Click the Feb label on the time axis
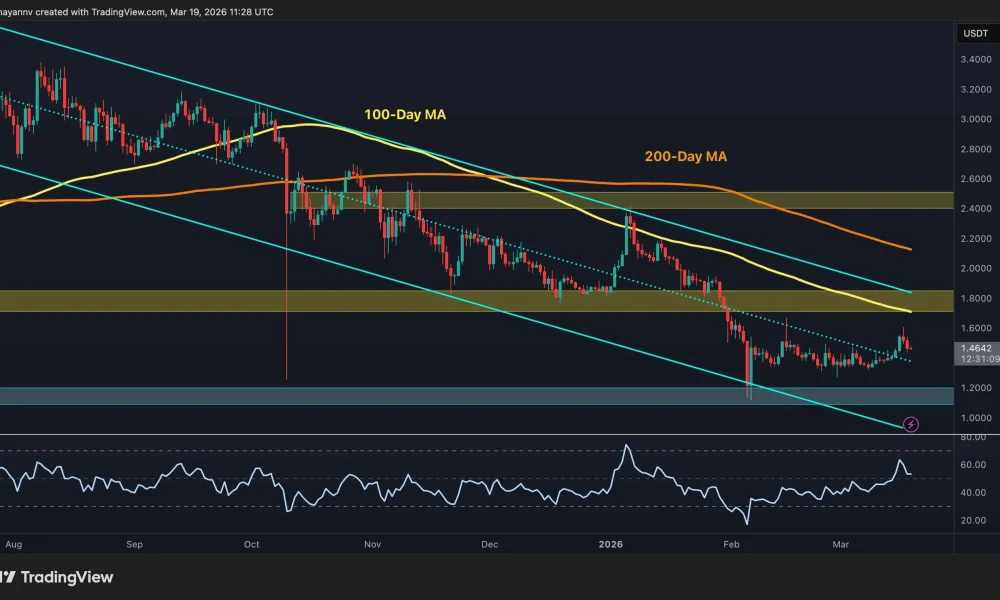 [731, 545]
